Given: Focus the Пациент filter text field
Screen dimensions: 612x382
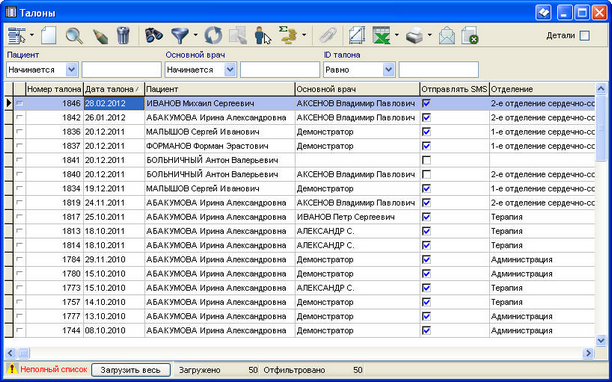Looking at the screenshot, I should pyautogui.click(x=121, y=70).
